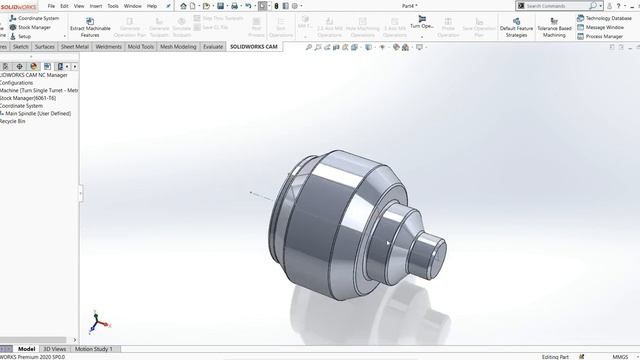The image size is (640, 360).
Task: Click Display Style cube icon in view toolbar
Action: click(369, 47)
